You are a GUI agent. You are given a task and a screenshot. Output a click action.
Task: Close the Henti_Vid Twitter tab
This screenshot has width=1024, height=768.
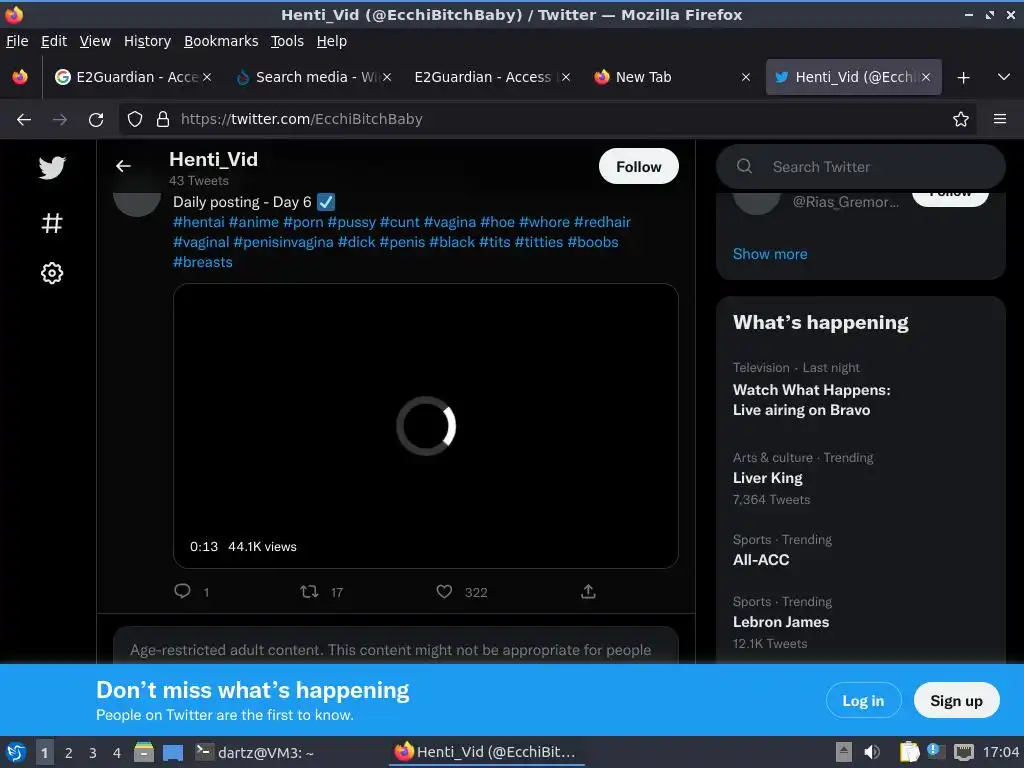[x=926, y=77]
